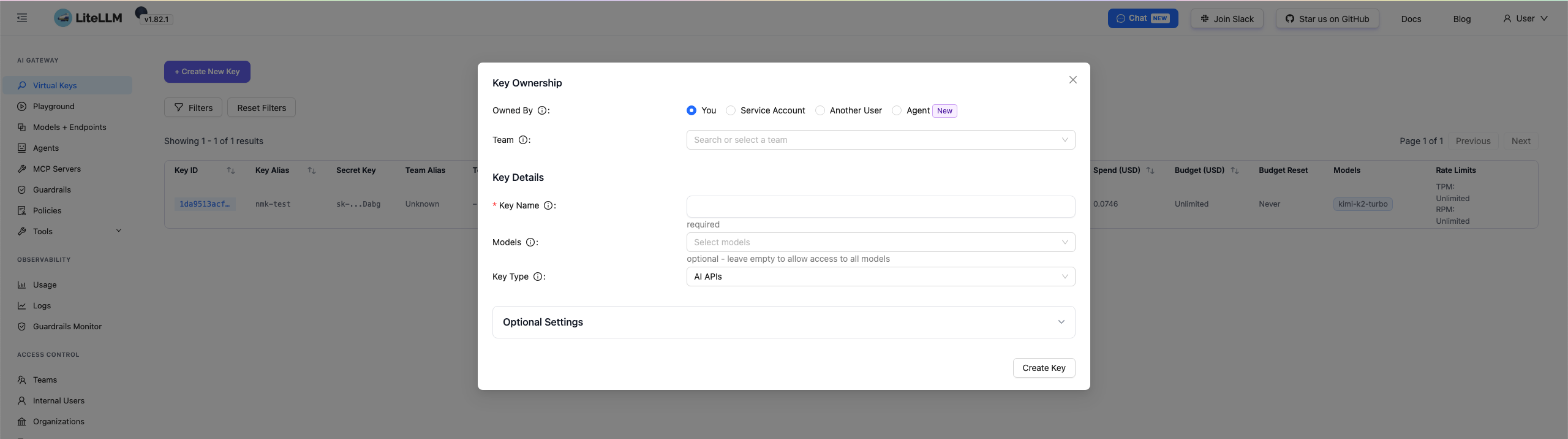Click the Models info tooltip icon
Image resolution: width=1568 pixels, height=439 pixels.
[x=530, y=242]
